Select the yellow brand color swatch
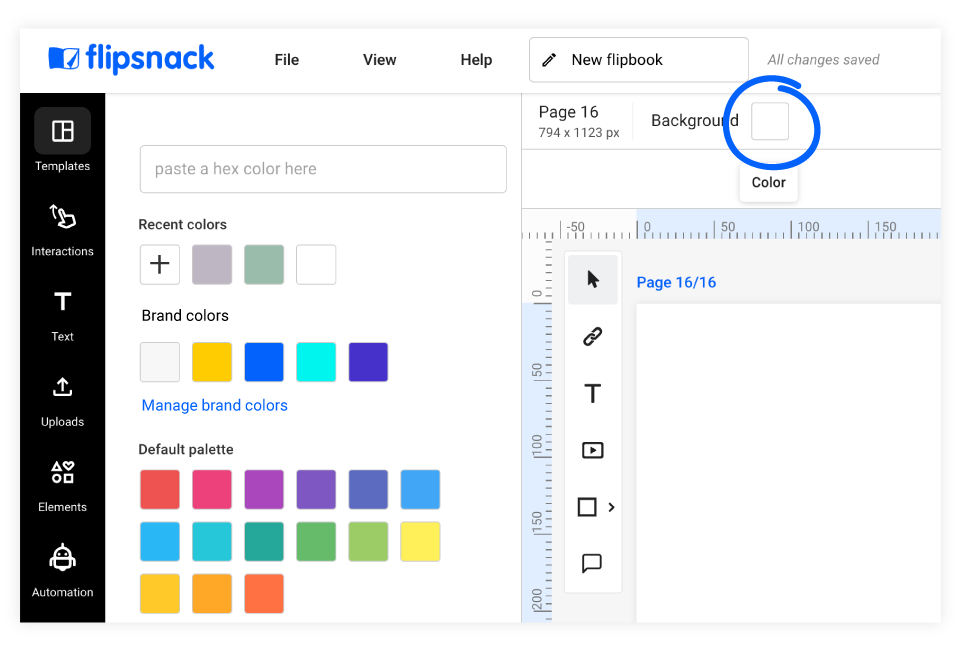 [x=211, y=362]
